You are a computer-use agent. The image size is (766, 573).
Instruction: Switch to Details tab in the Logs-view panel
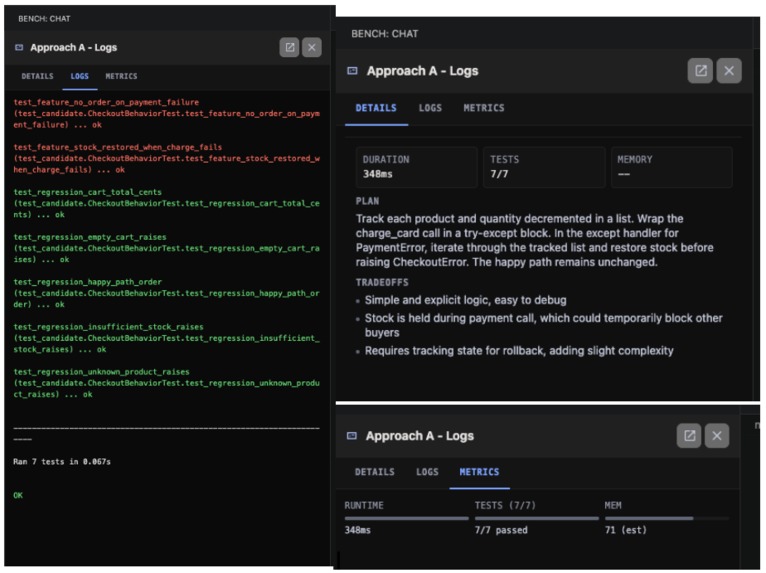pyautogui.click(x=37, y=76)
